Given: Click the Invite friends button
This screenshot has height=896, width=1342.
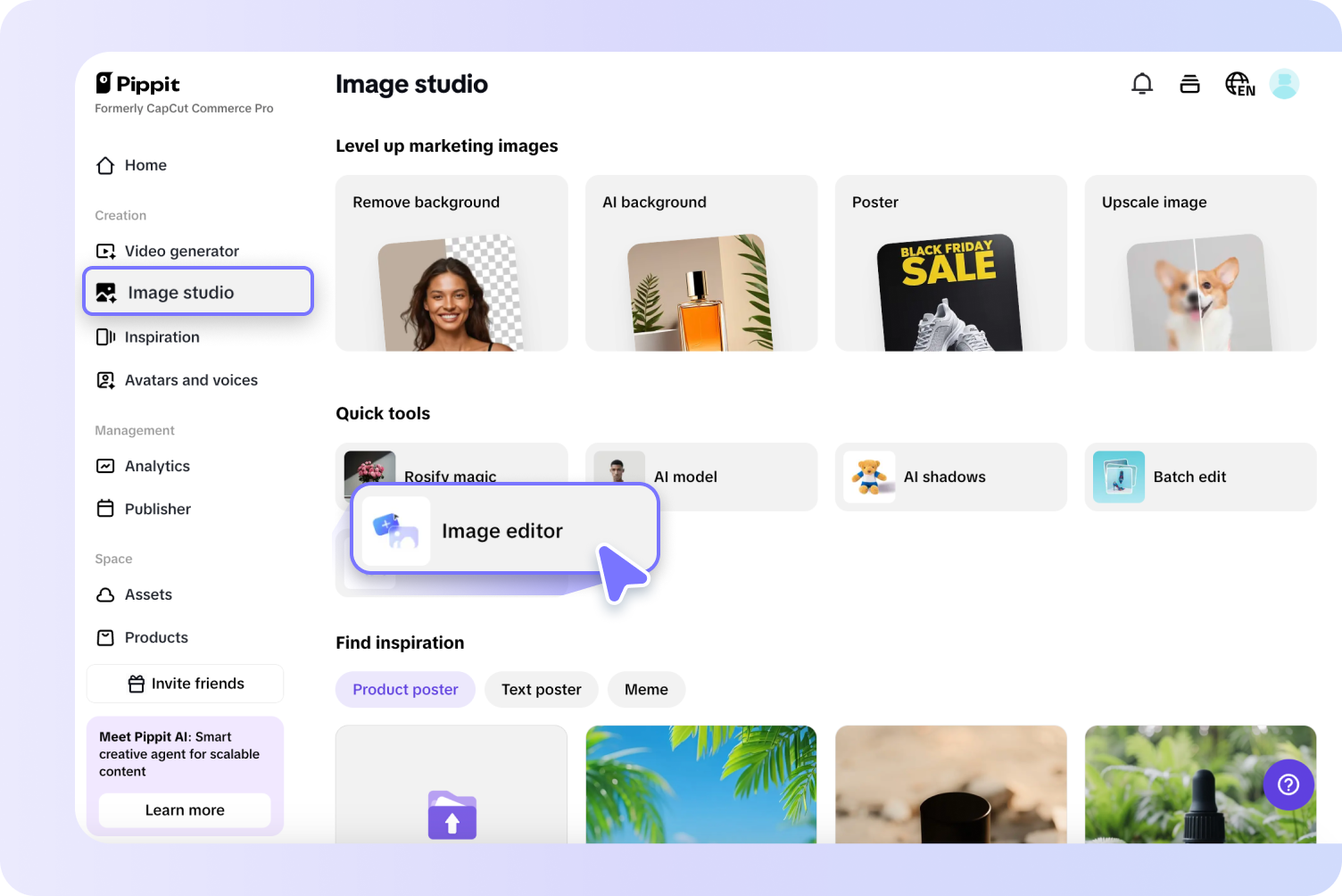Looking at the screenshot, I should click(185, 683).
